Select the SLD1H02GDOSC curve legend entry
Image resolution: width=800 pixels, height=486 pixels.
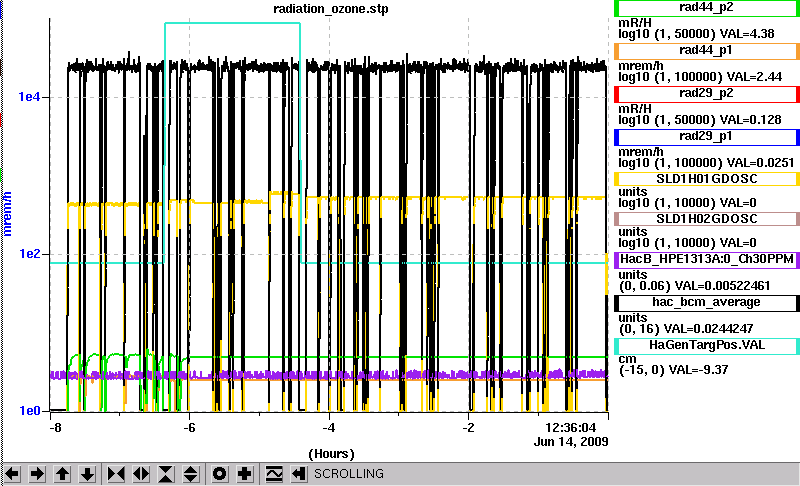coord(707,219)
